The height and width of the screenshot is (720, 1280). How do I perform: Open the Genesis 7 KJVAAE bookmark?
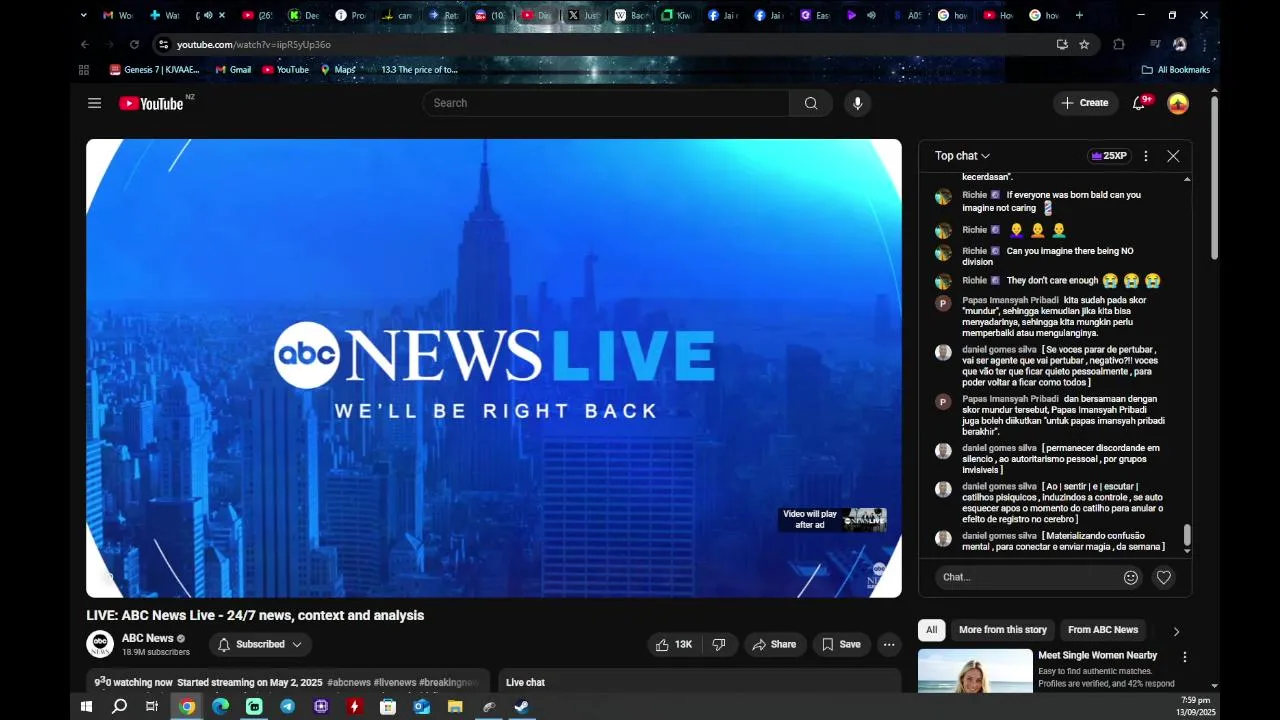(155, 70)
